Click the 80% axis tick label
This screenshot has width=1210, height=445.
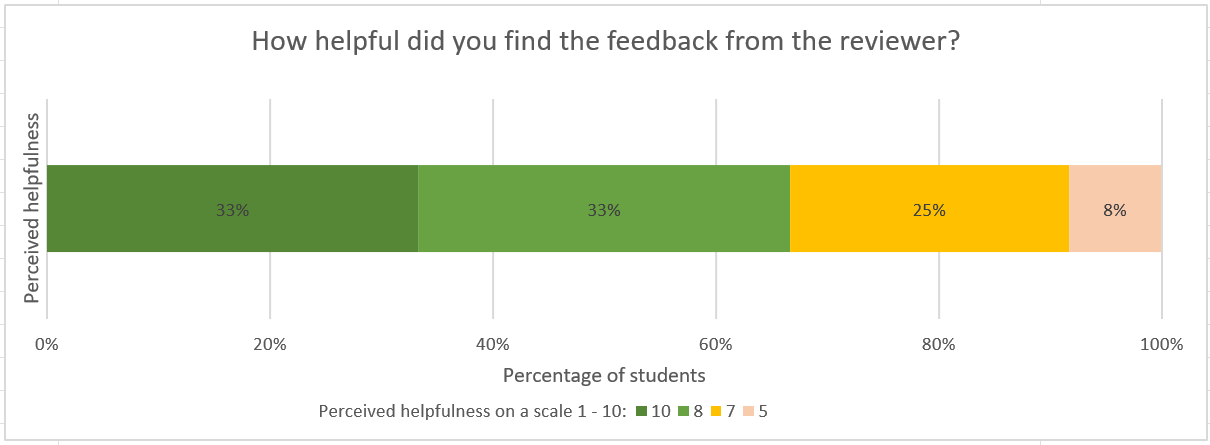tap(939, 344)
